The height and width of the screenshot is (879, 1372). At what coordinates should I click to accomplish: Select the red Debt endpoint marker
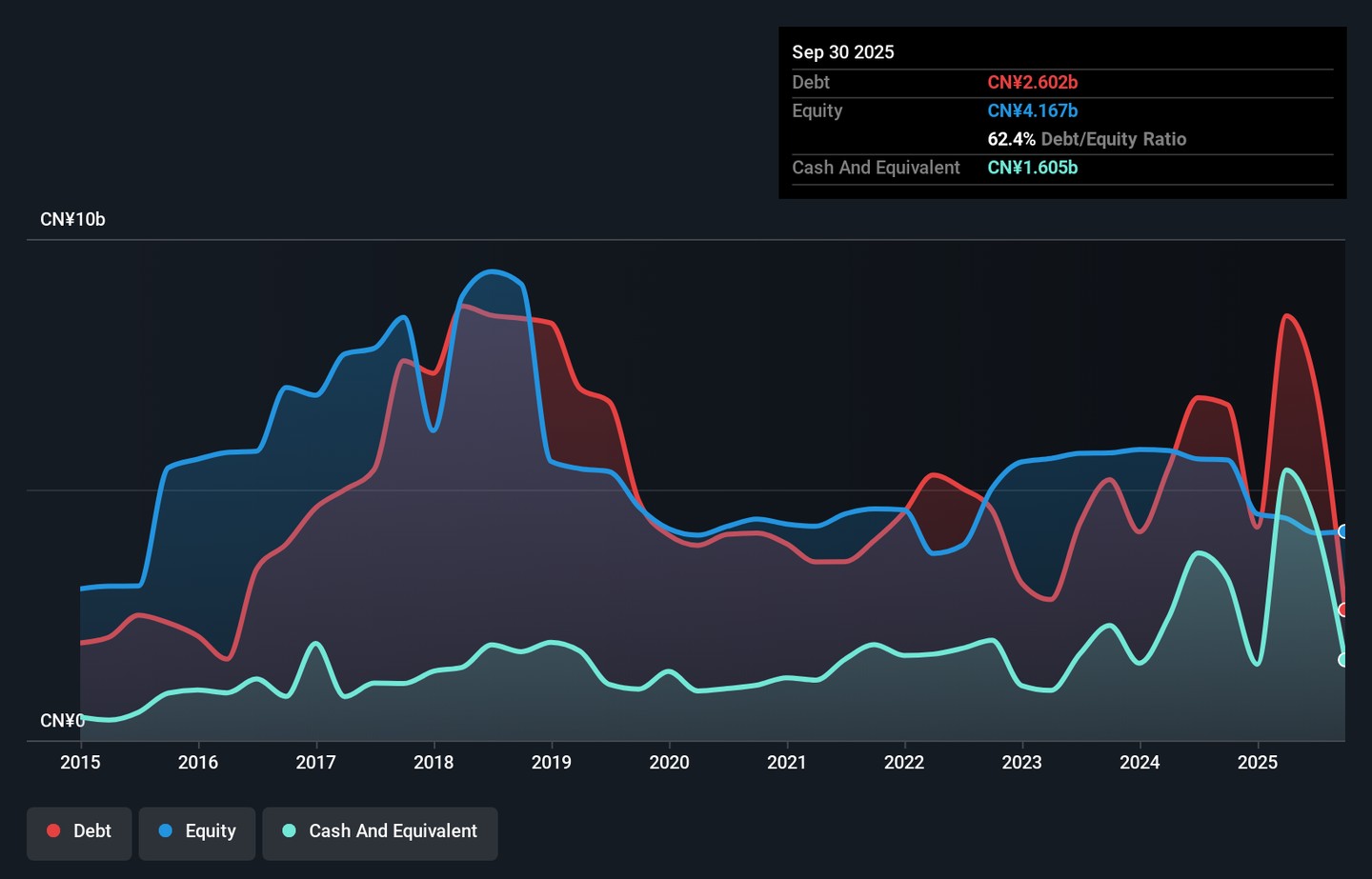[x=1343, y=609]
